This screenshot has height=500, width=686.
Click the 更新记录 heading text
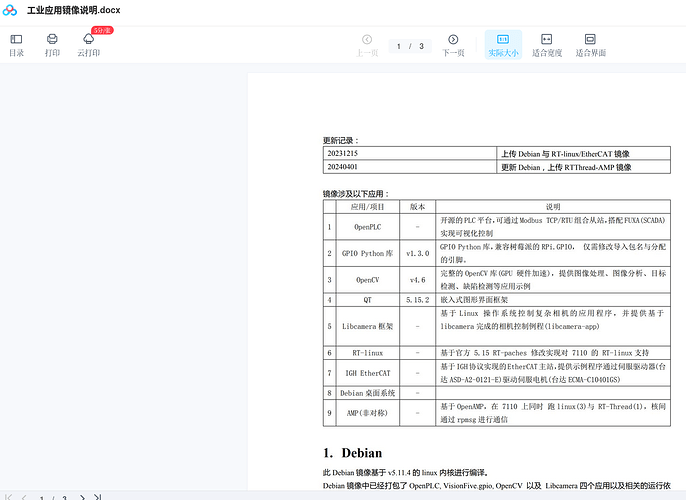tap(341, 140)
